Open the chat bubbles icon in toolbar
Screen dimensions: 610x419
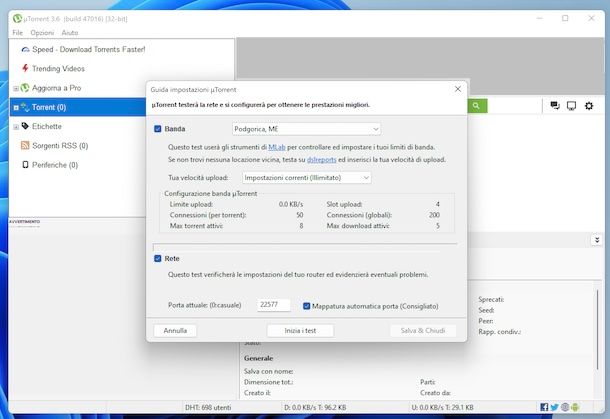pyautogui.click(x=555, y=106)
